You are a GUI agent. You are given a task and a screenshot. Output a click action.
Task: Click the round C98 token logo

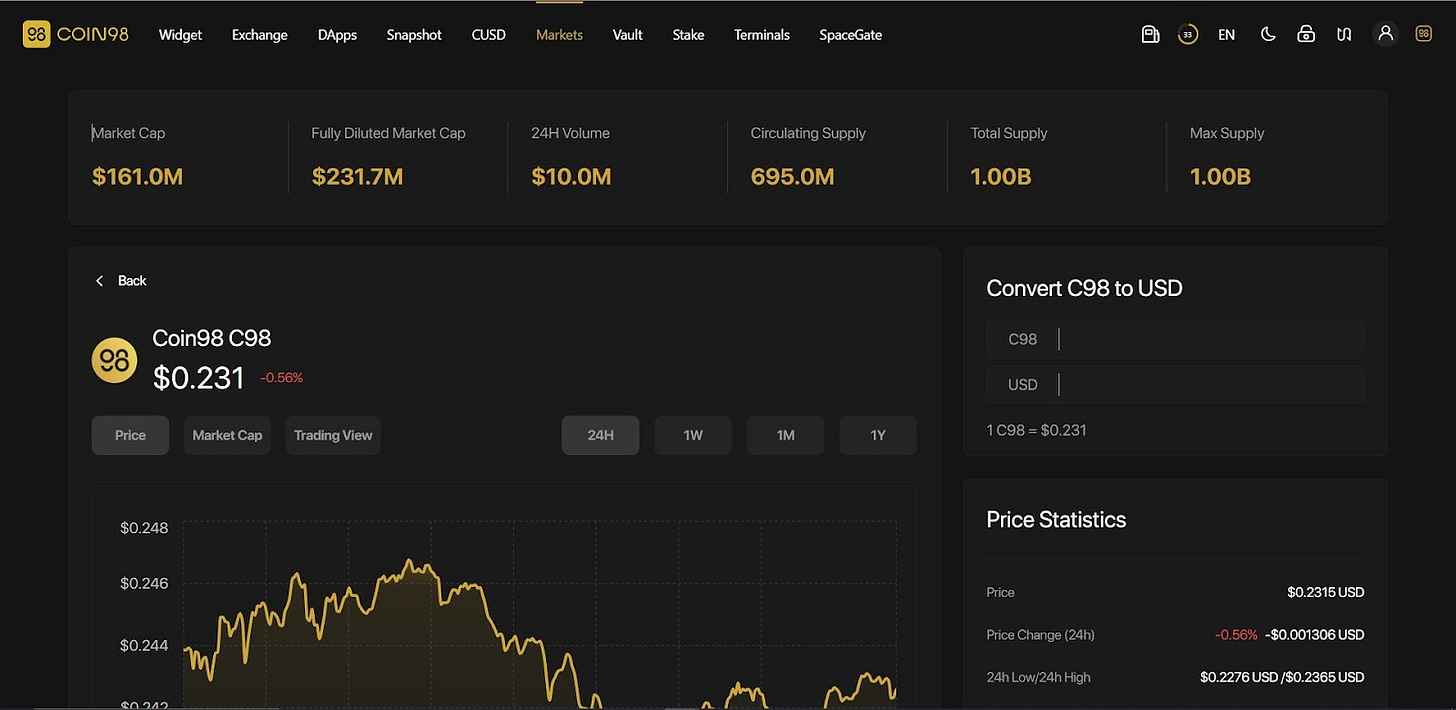coord(115,360)
